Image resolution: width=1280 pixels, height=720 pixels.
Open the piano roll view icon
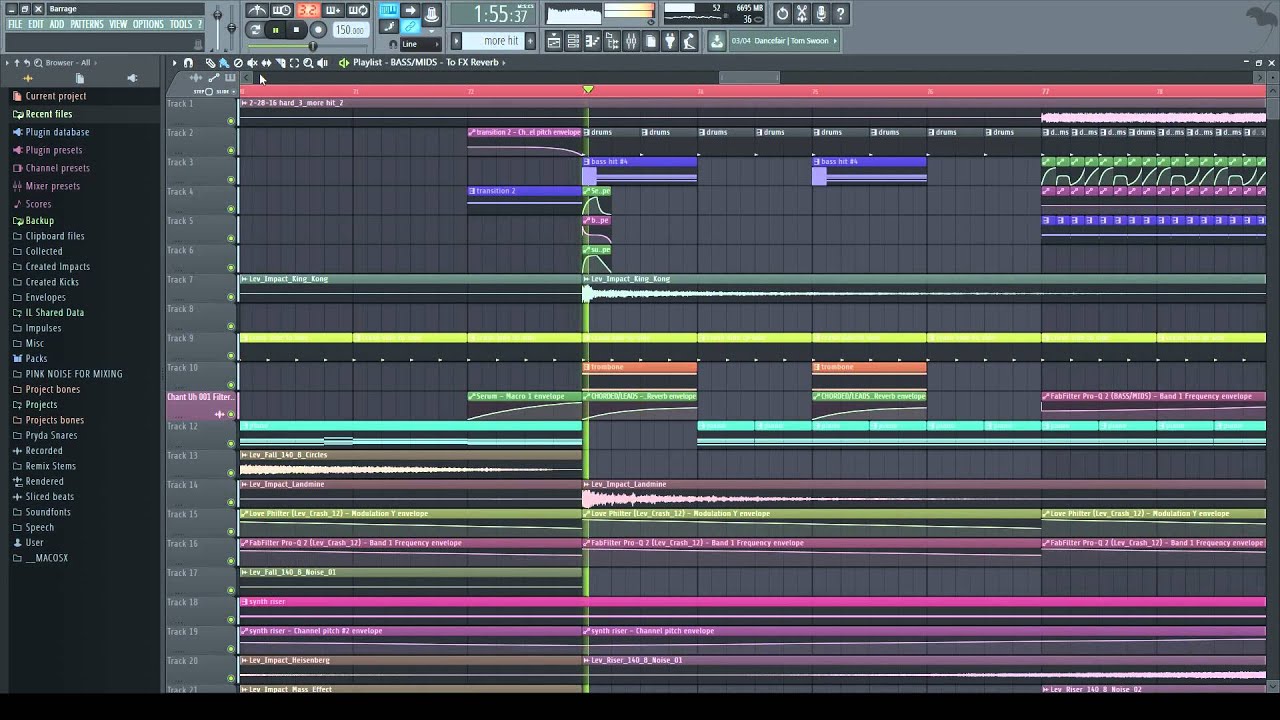pyautogui.click(x=592, y=41)
